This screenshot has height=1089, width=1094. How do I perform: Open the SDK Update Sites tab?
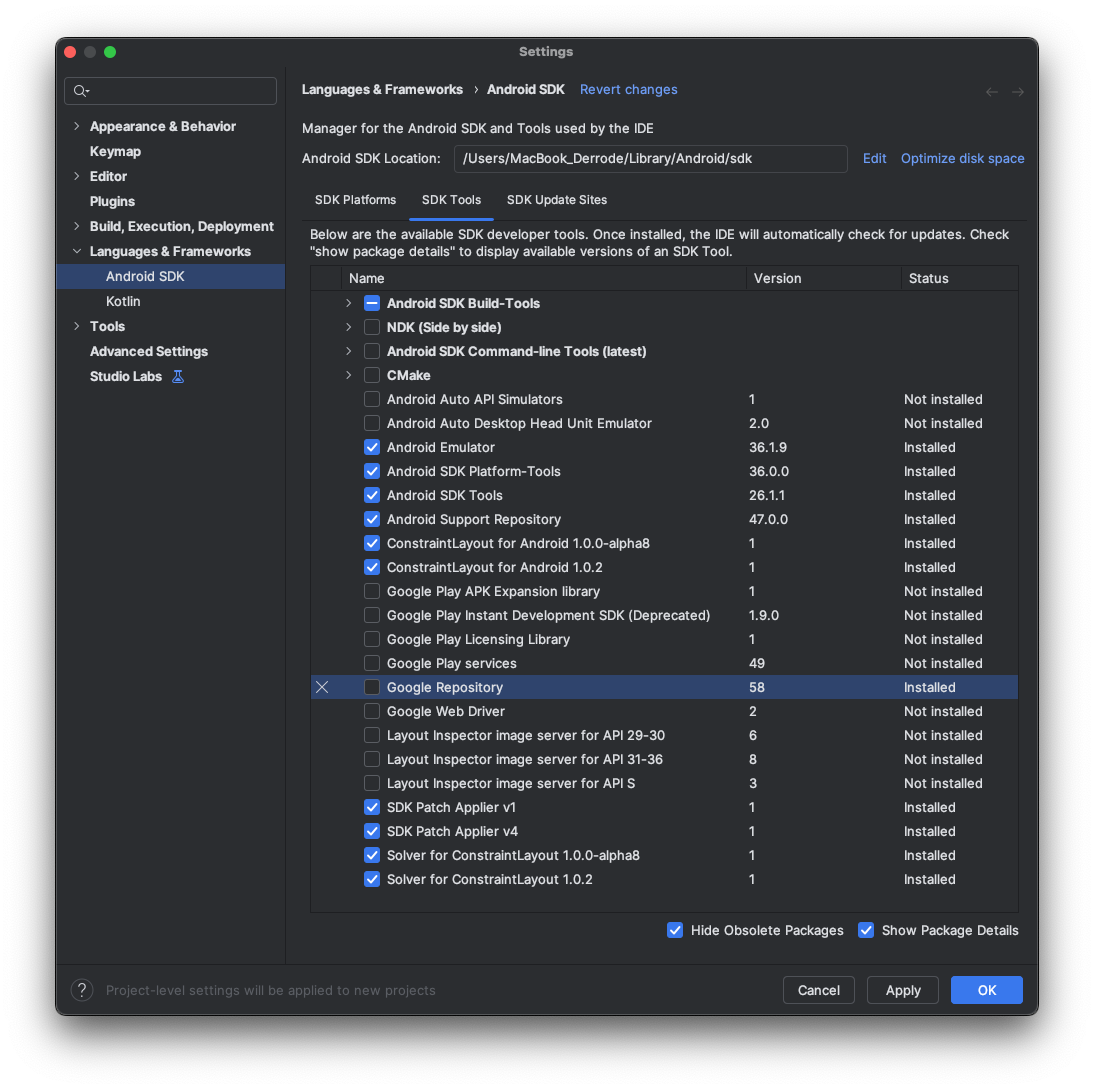click(x=556, y=200)
